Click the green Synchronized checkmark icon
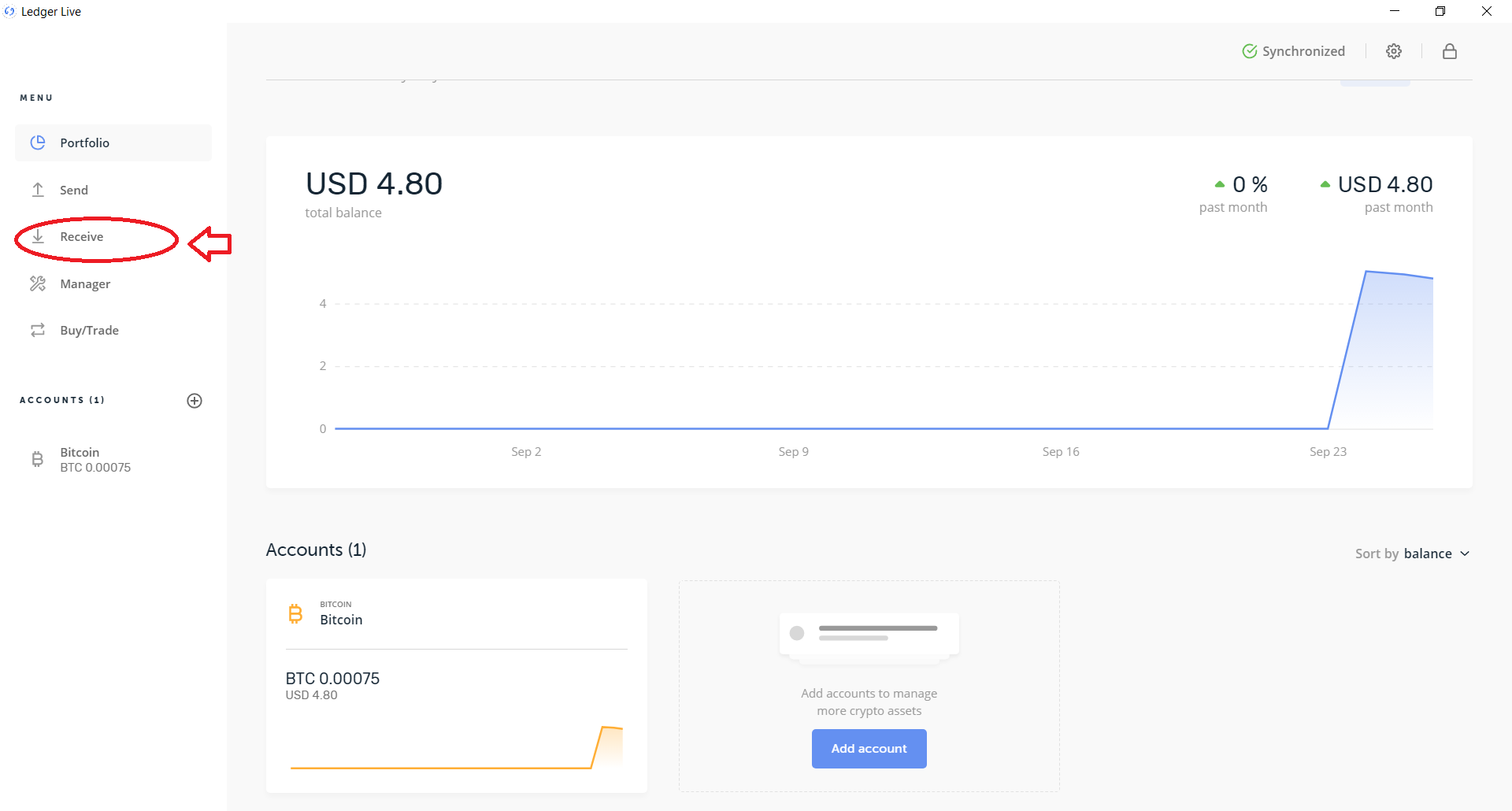Screen dimensions: 1512x811 [1250, 51]
